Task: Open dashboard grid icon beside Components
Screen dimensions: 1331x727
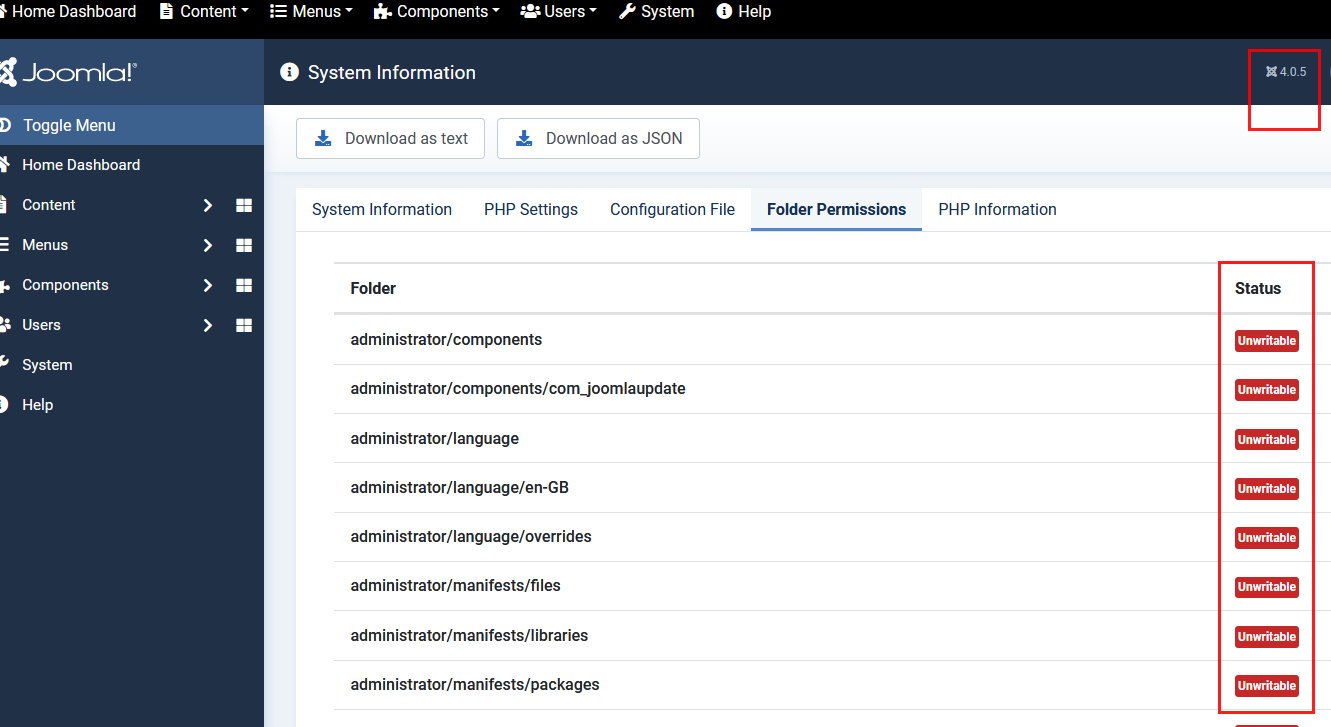Action: (x=243, y=285)
